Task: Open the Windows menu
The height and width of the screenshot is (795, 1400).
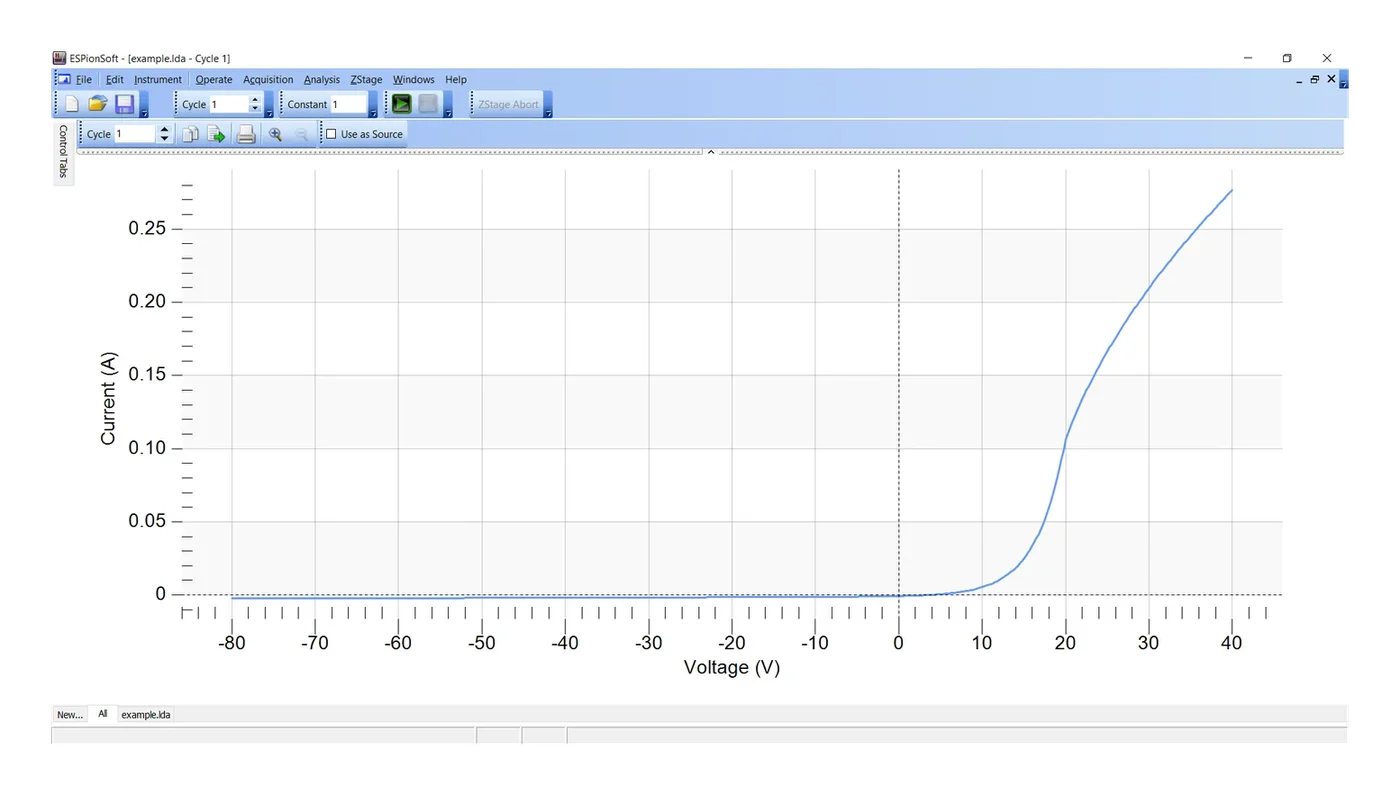Action: coord(414,80)
